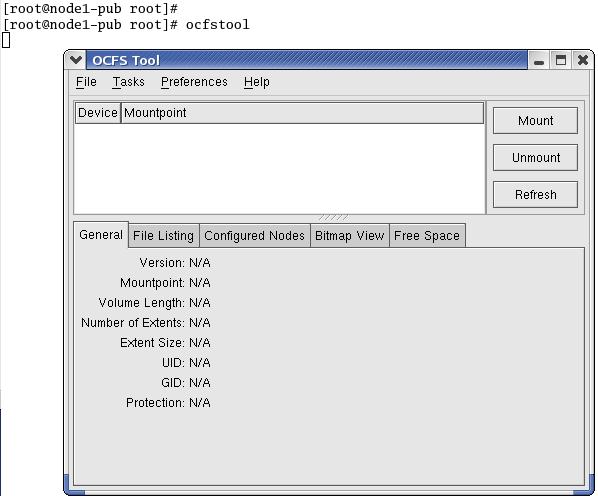Click the Device column header

click(x=98, y=113)
